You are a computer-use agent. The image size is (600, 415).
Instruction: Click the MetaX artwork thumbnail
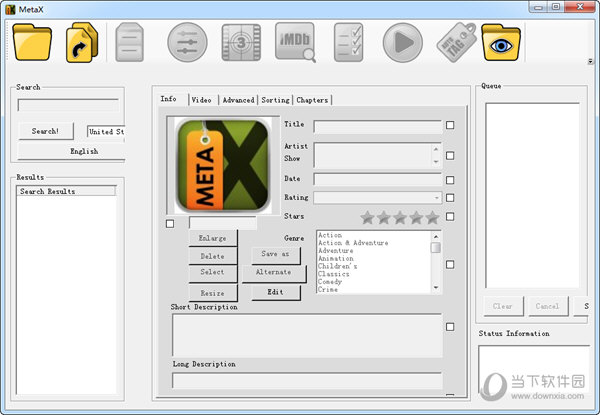pyautogui.click(x=223, y=165)
